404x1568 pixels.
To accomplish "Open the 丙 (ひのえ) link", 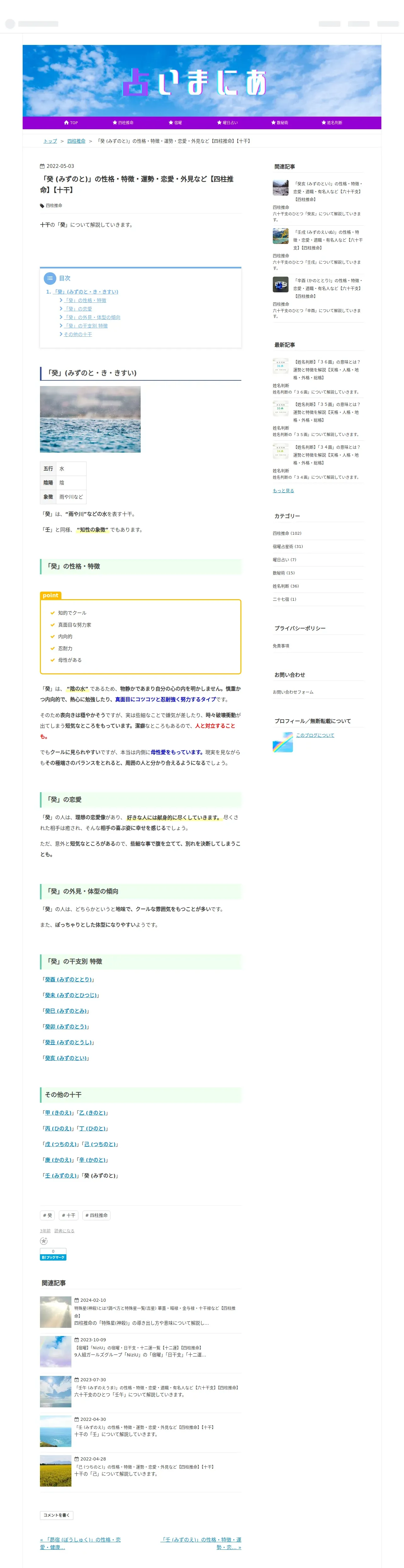I will [58, 1129].
